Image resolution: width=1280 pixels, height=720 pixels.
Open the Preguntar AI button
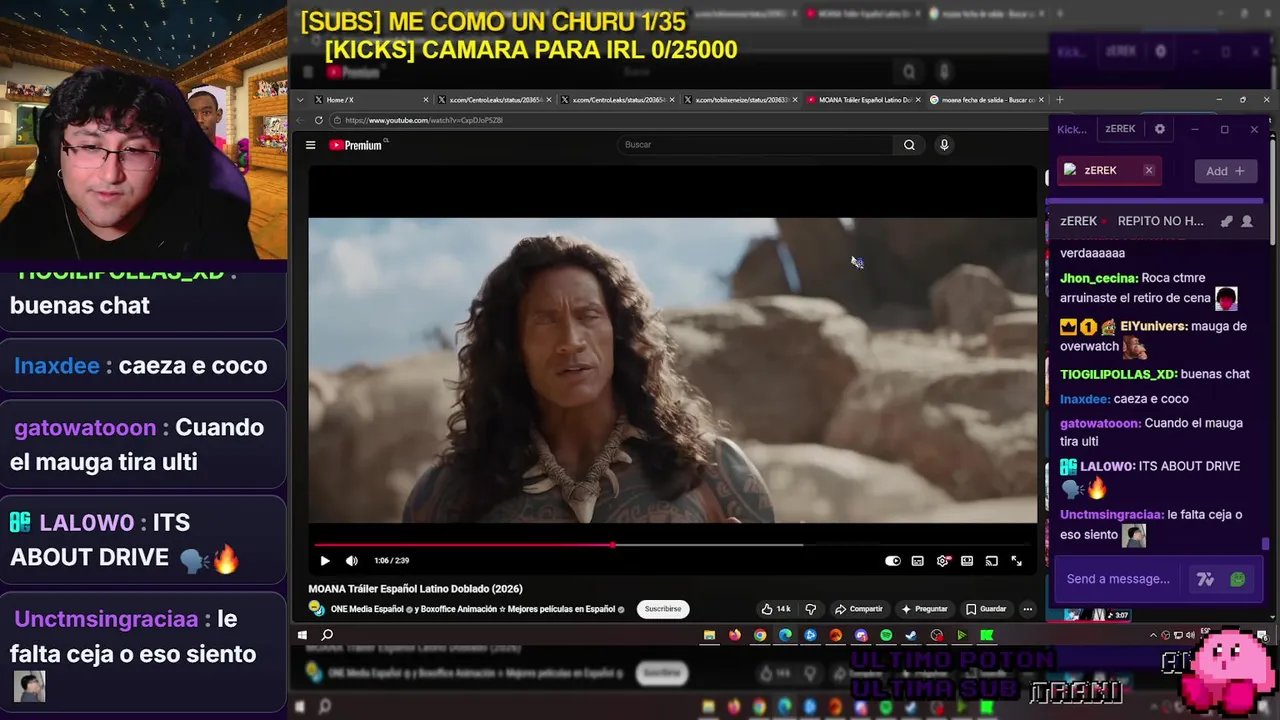(x=924, y=609)
